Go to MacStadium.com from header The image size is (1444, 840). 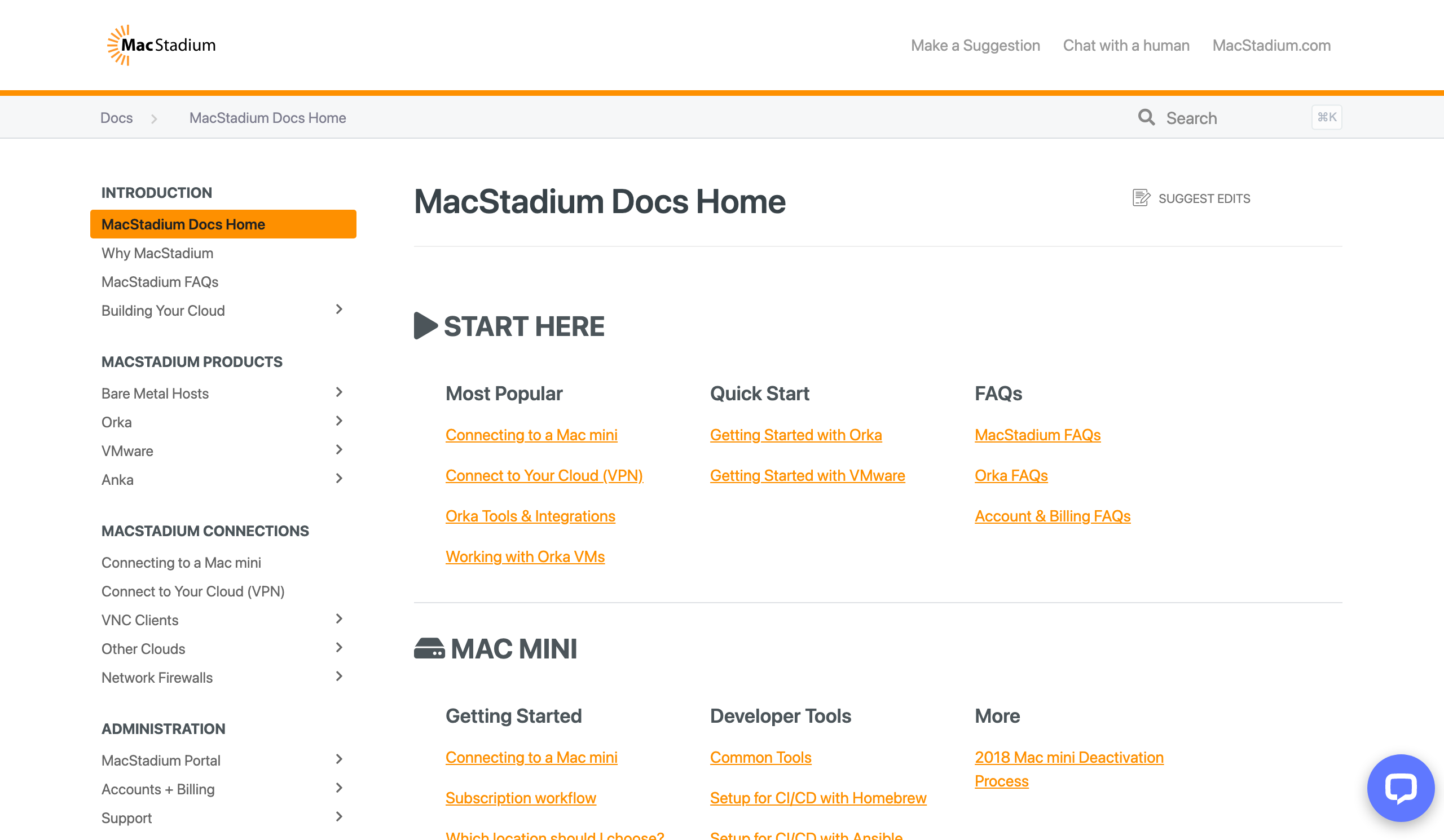(x=1271, y=45)
